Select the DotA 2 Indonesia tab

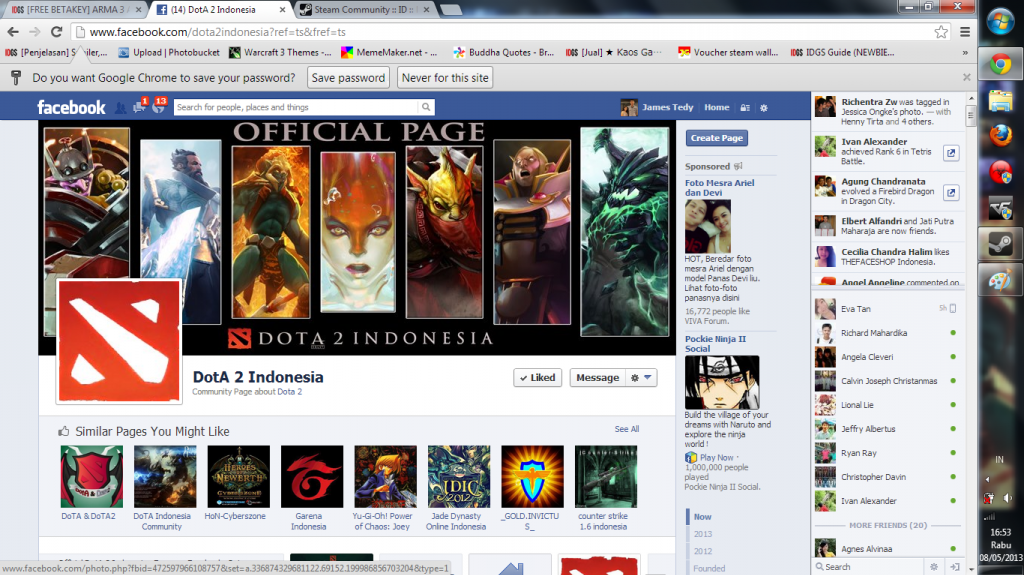pyautogui.click(x=221, y=10)
